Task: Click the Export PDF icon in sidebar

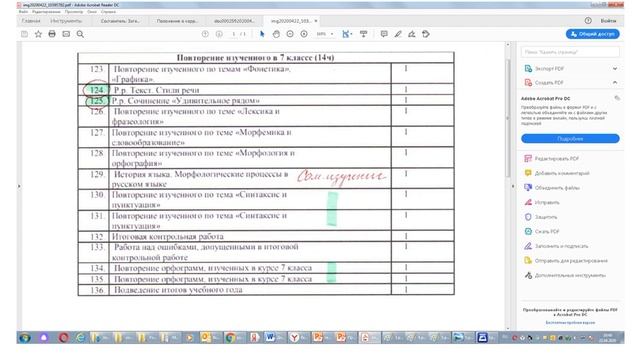Action: click(528, 69)
